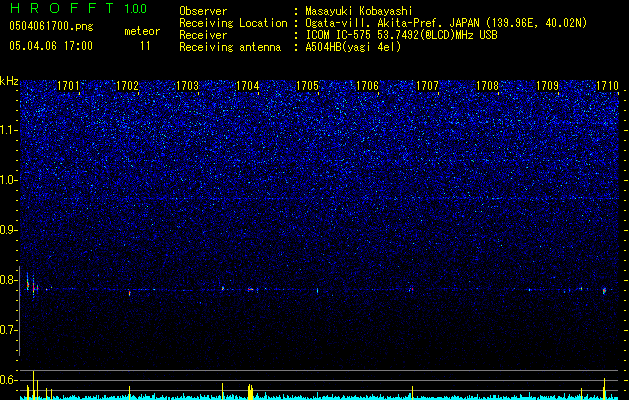Click the yellow intensity spike below 1710
The image size is (629, 400).
(x=604, y=388)
